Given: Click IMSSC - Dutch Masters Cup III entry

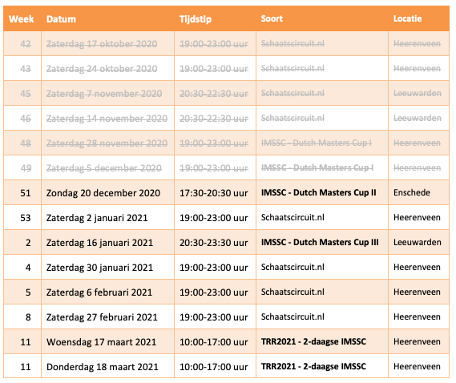Looking at the screenshot, I should point(320,242).
